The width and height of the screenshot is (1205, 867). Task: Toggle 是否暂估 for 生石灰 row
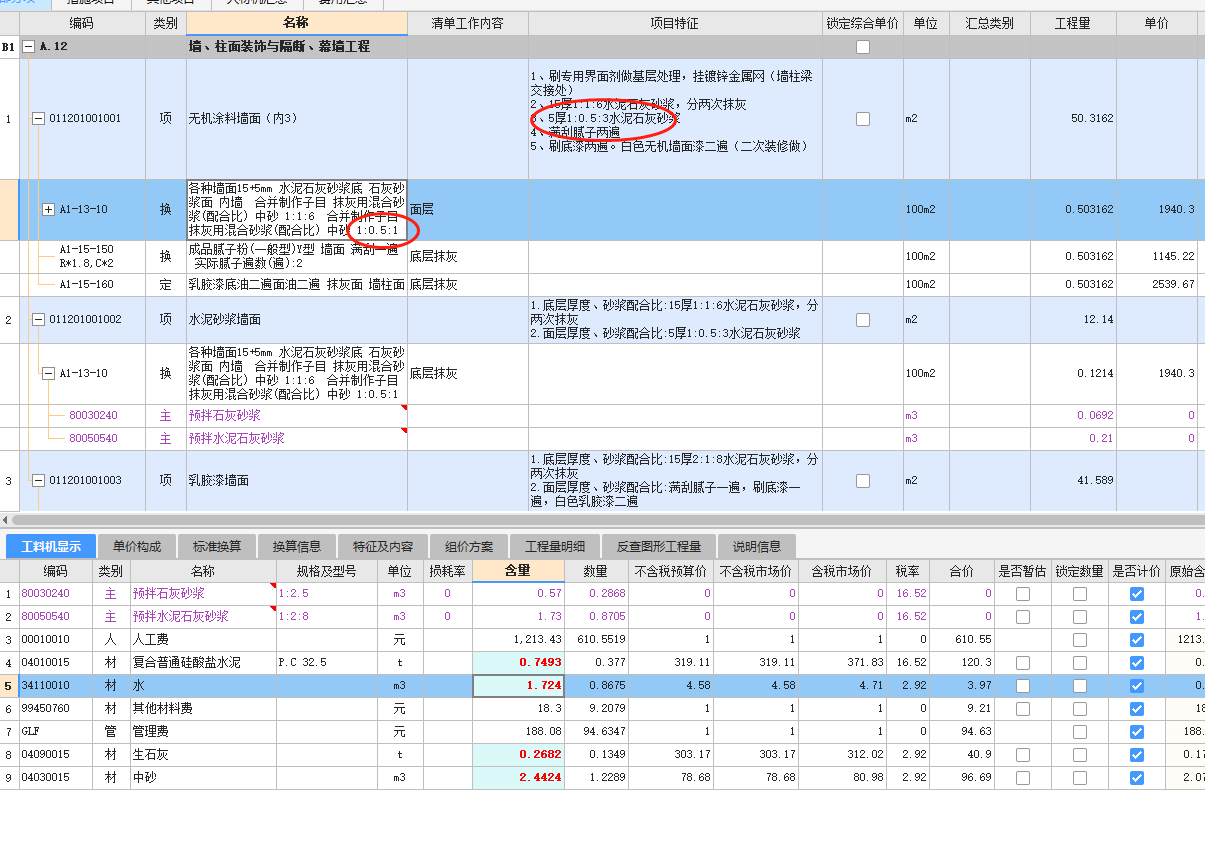pyautogui.click(x=1023, y=755)
